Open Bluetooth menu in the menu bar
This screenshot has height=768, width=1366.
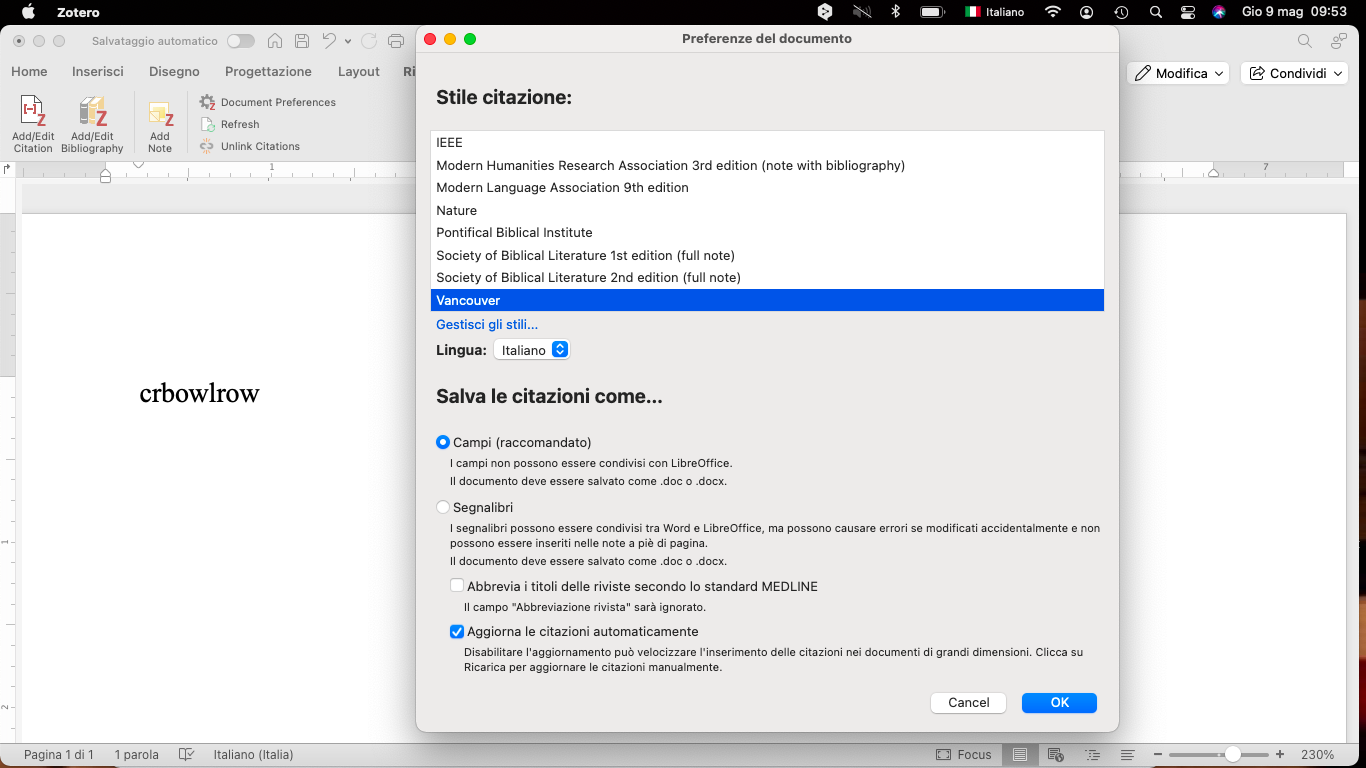click(x=896, y=12)
